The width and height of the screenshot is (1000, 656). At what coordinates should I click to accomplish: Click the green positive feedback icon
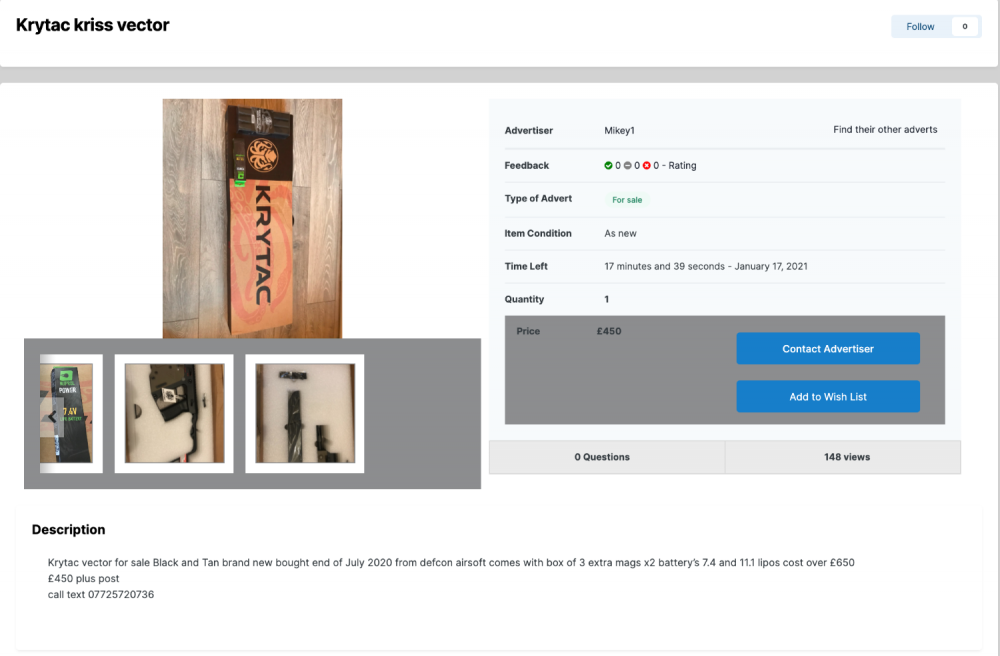click(608, 165)
